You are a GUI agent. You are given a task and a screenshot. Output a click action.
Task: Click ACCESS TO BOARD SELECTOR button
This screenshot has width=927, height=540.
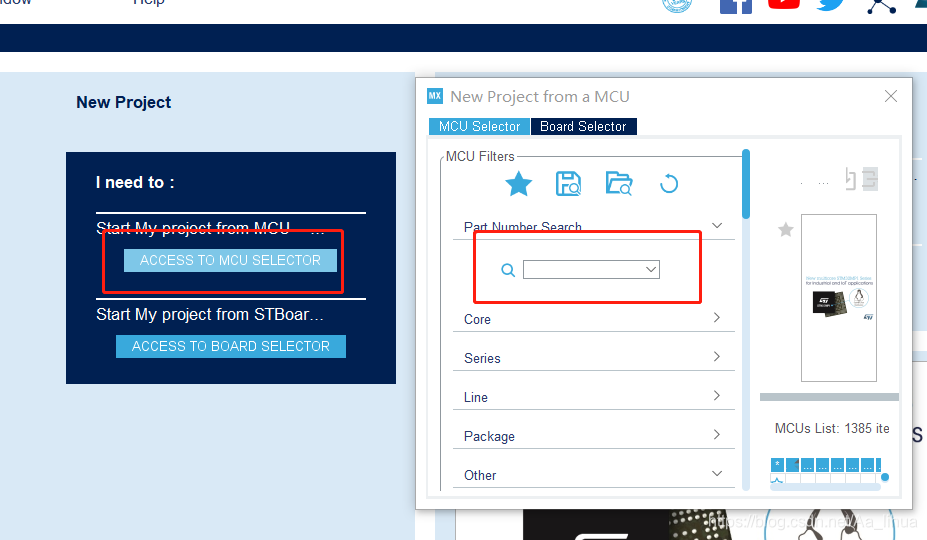click(x=231, y=346)
